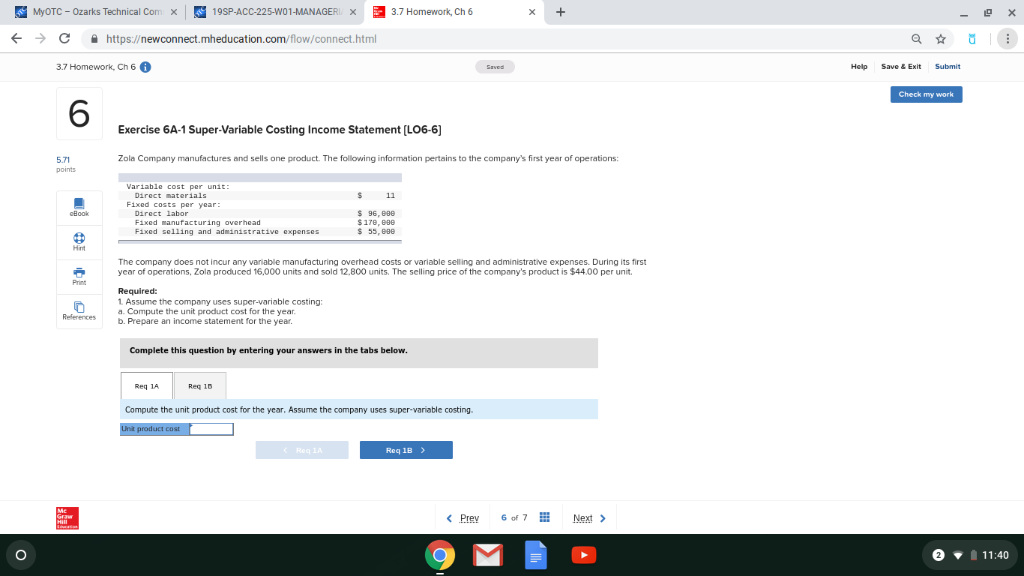Click the exercise title heading
The height and width of the screenshot is (576, 1024).
click(x=280, y=130)
